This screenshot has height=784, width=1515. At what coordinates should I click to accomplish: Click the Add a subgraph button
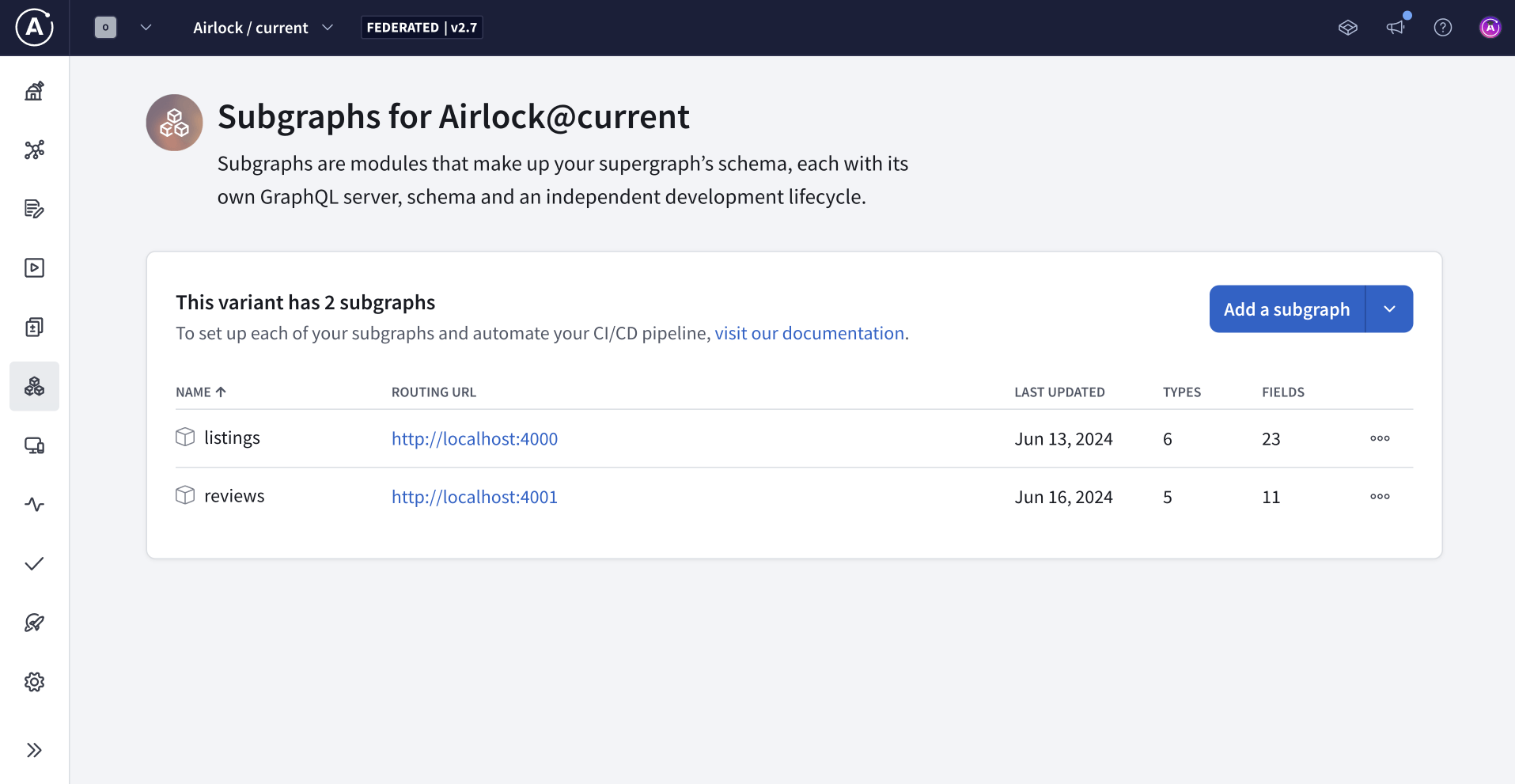pyautogui.click(x=1287, y=309)
